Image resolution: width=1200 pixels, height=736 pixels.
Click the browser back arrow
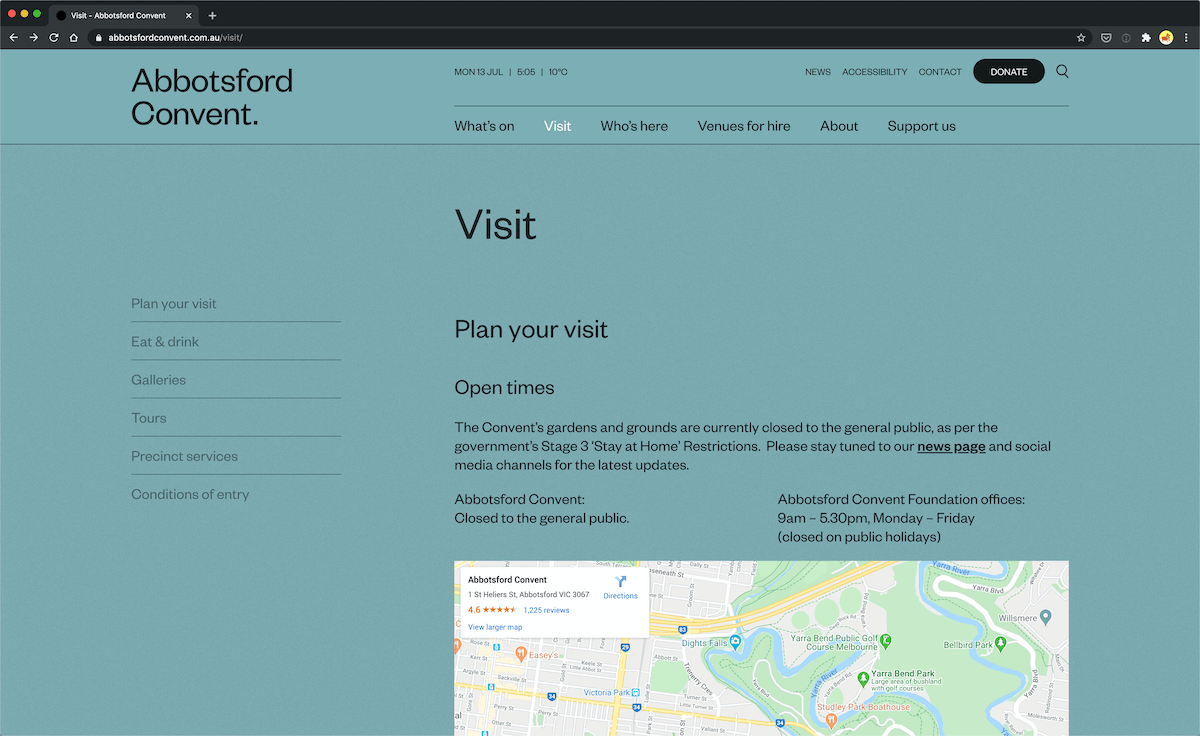click(x=14, y=37)
